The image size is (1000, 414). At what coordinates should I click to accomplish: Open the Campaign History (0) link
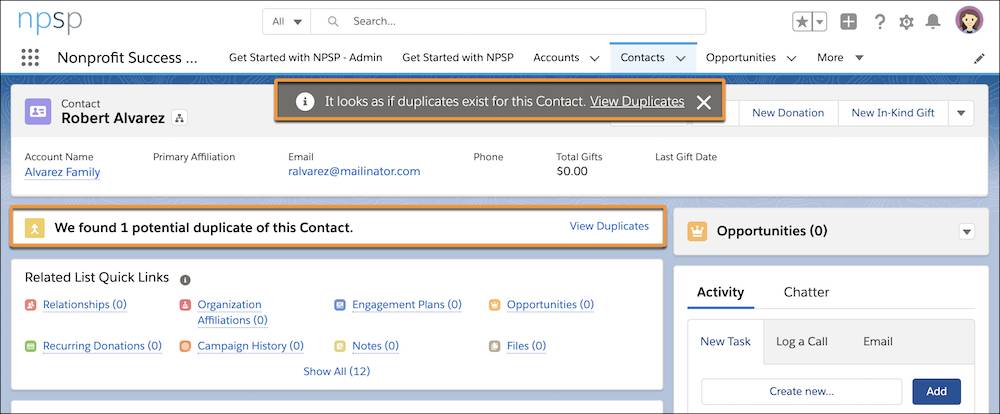(x=251, y=346)
